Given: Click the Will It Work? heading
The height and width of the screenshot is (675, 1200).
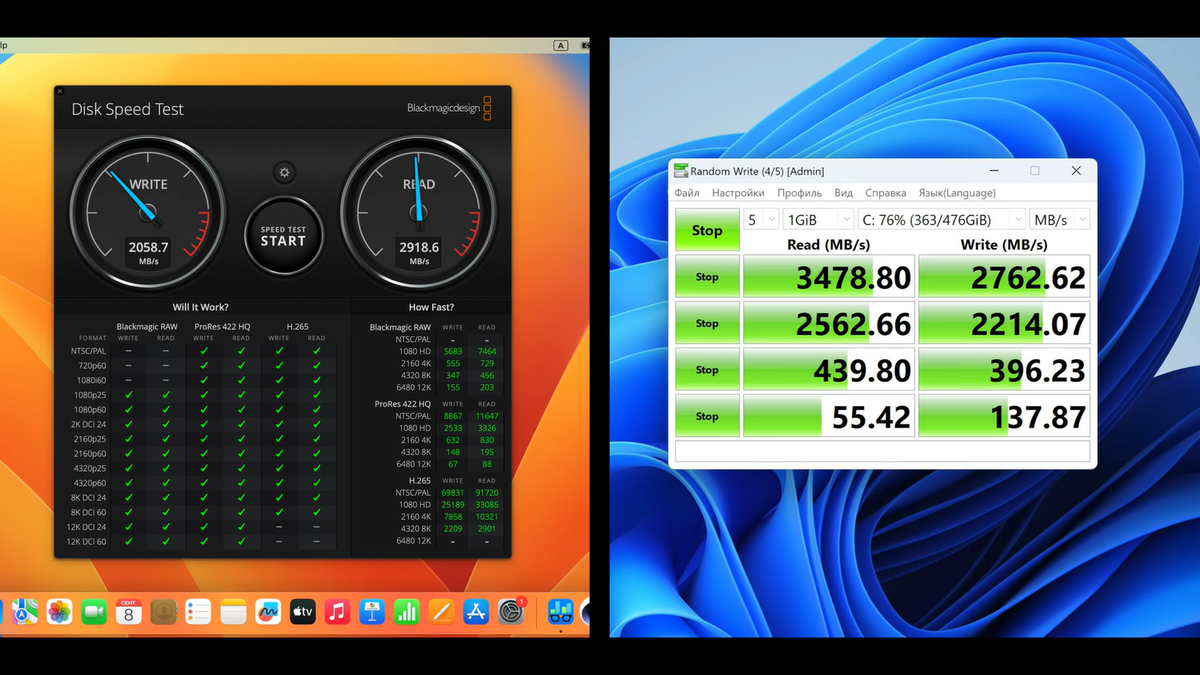Looking at the screenshot, I should pos(200,307).
